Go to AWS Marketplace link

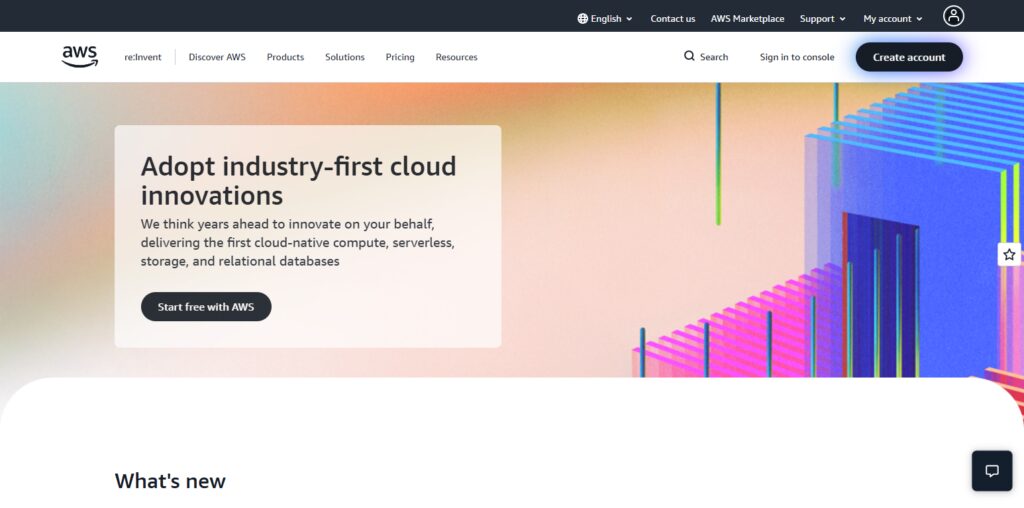(x=747, y=19)
